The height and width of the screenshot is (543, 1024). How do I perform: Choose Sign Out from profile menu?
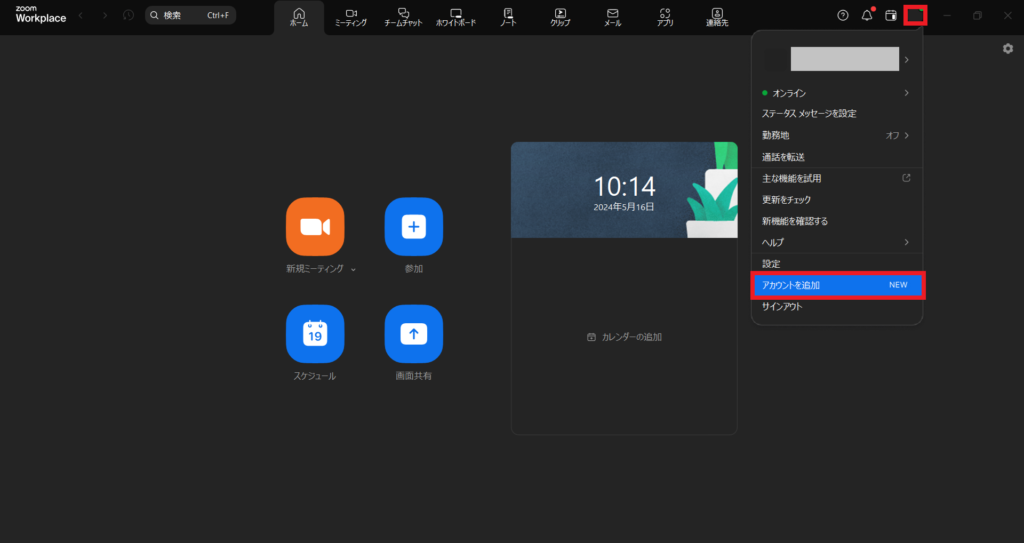click(782, 307)
